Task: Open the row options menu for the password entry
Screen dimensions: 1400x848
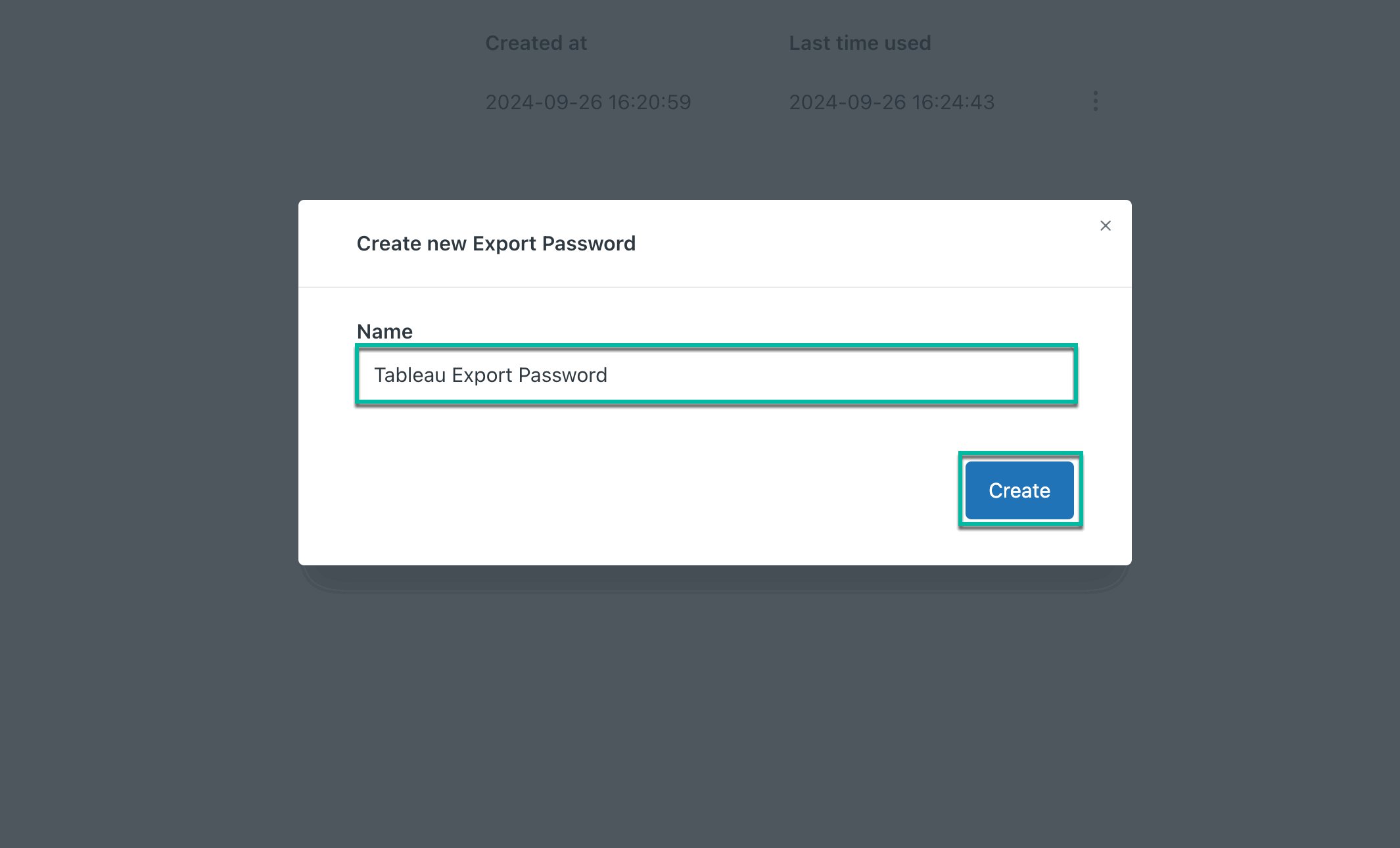Action: click(x=1095, y=102)
